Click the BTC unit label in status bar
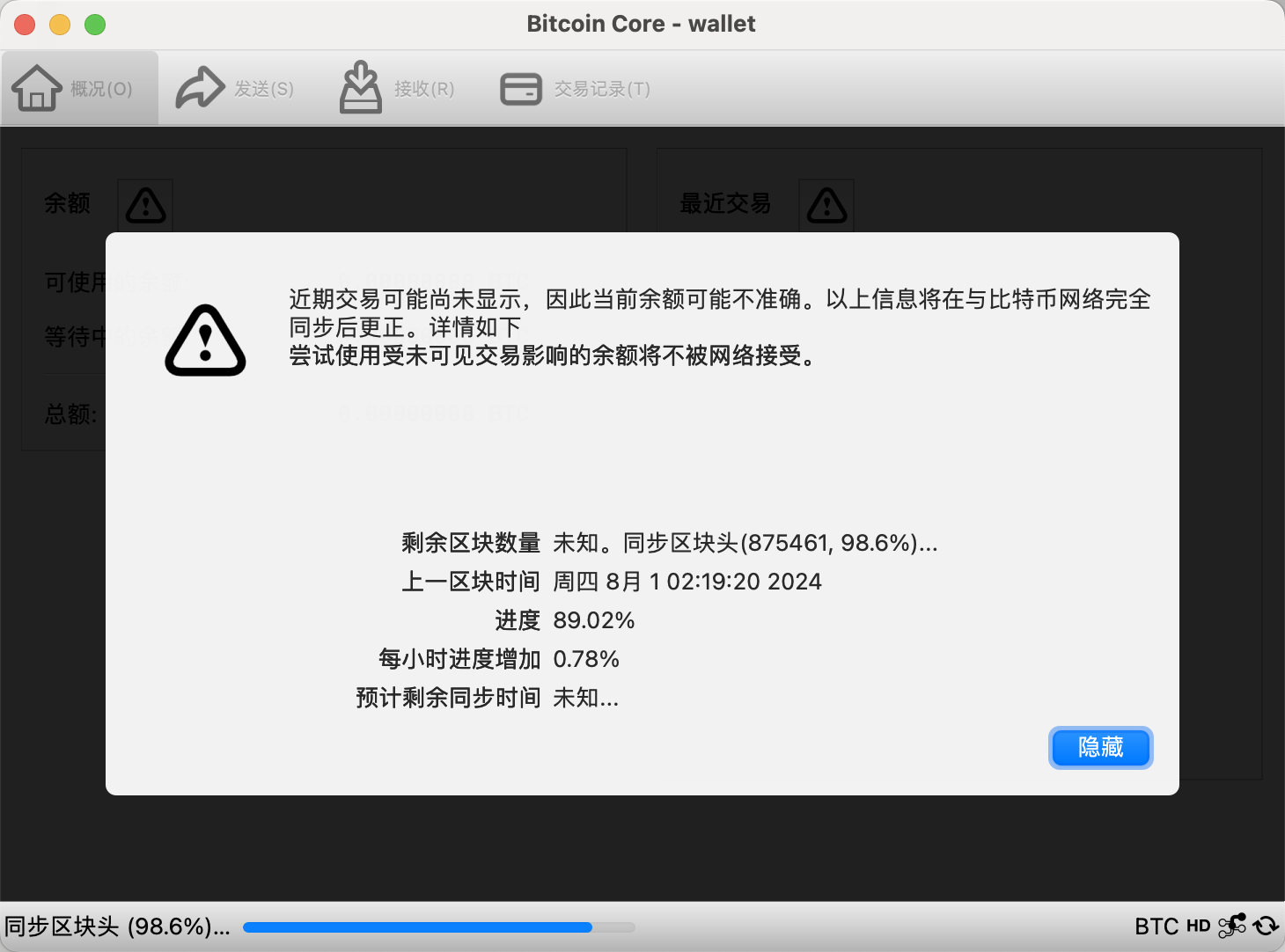Screen dimensions: 1285x952 click(1156, 926)
